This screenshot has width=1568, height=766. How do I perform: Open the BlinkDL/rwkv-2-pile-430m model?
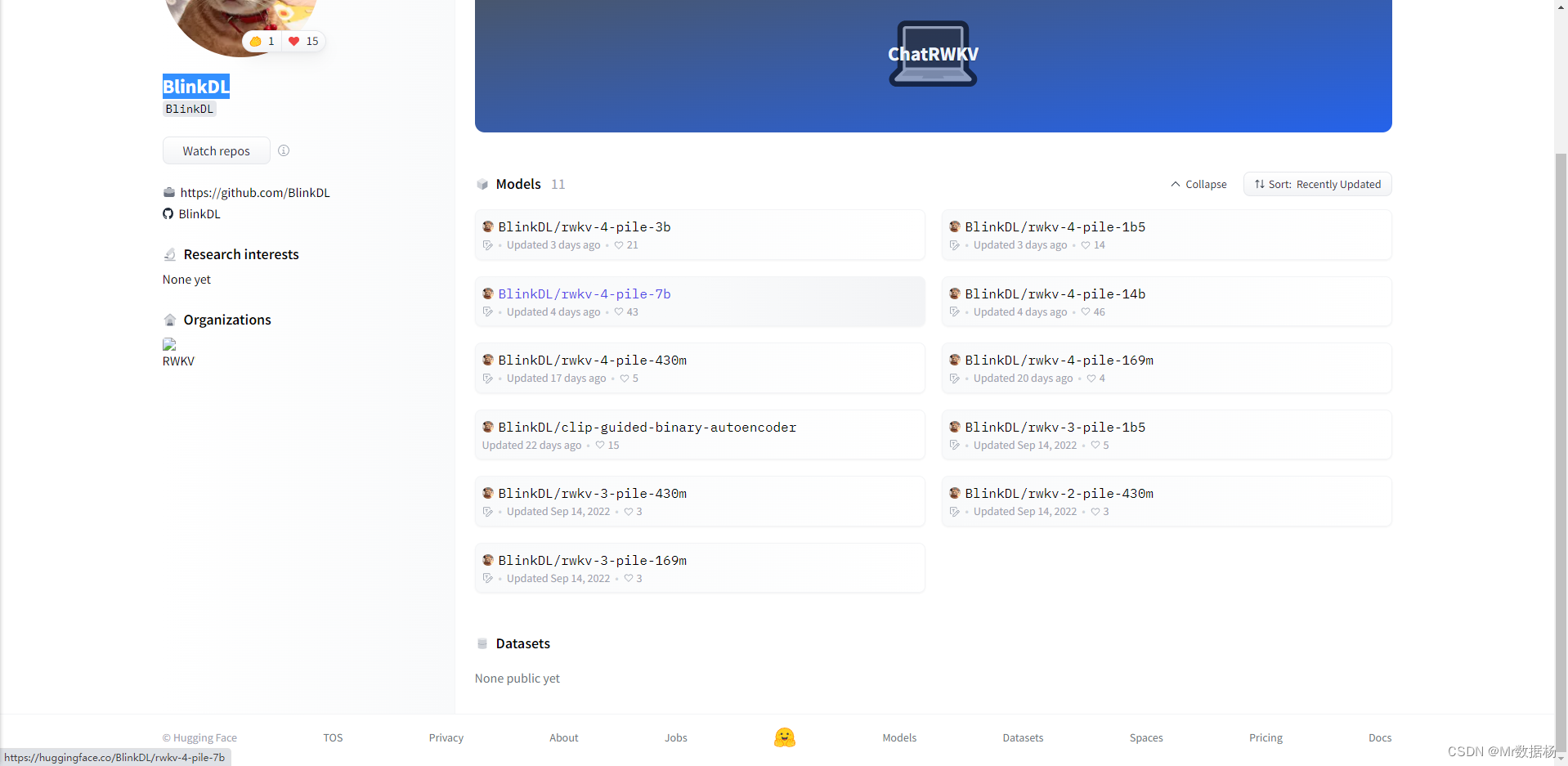coord(1167,501)
